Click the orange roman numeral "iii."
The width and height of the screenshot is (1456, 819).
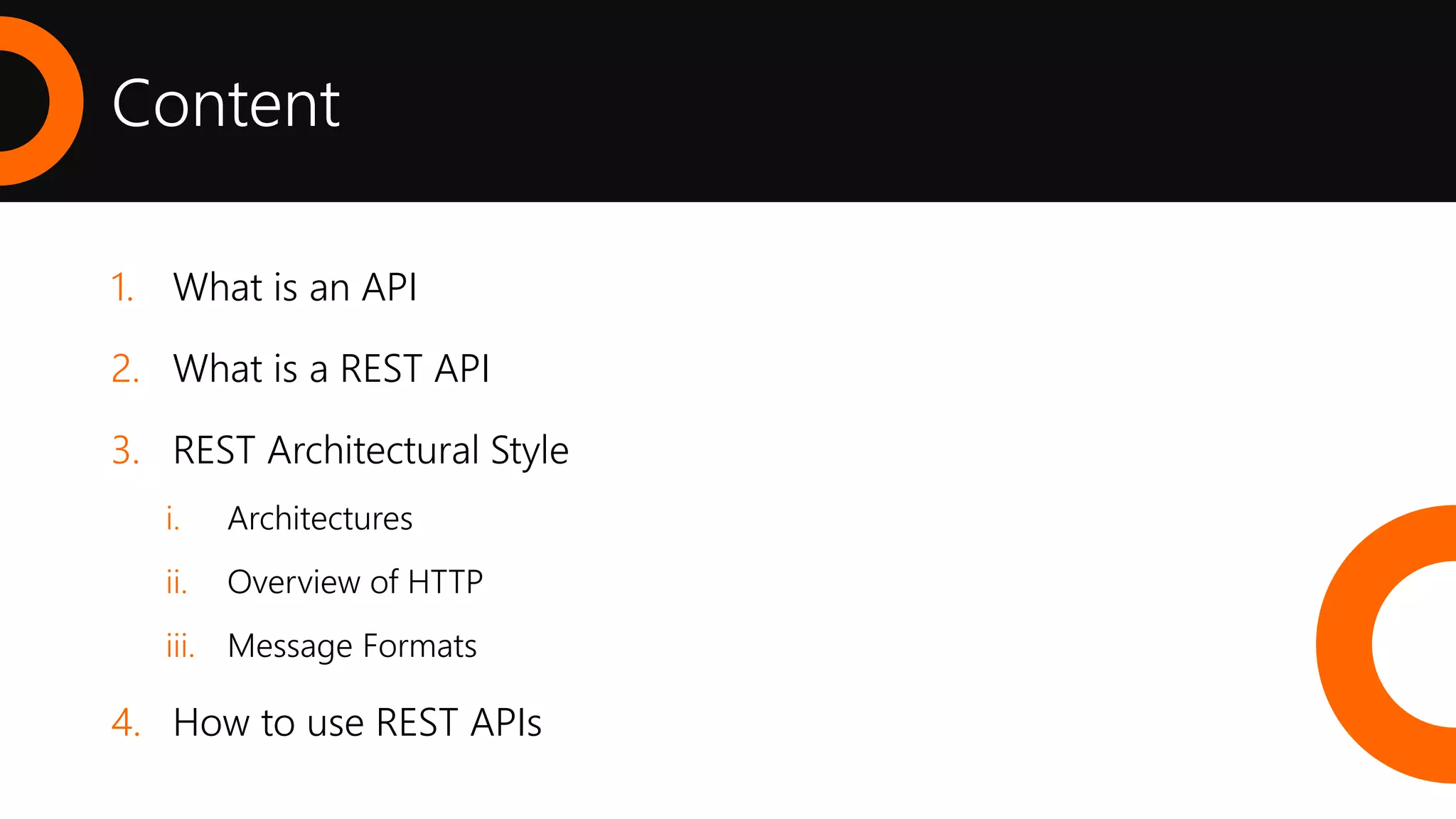point(180,646)
